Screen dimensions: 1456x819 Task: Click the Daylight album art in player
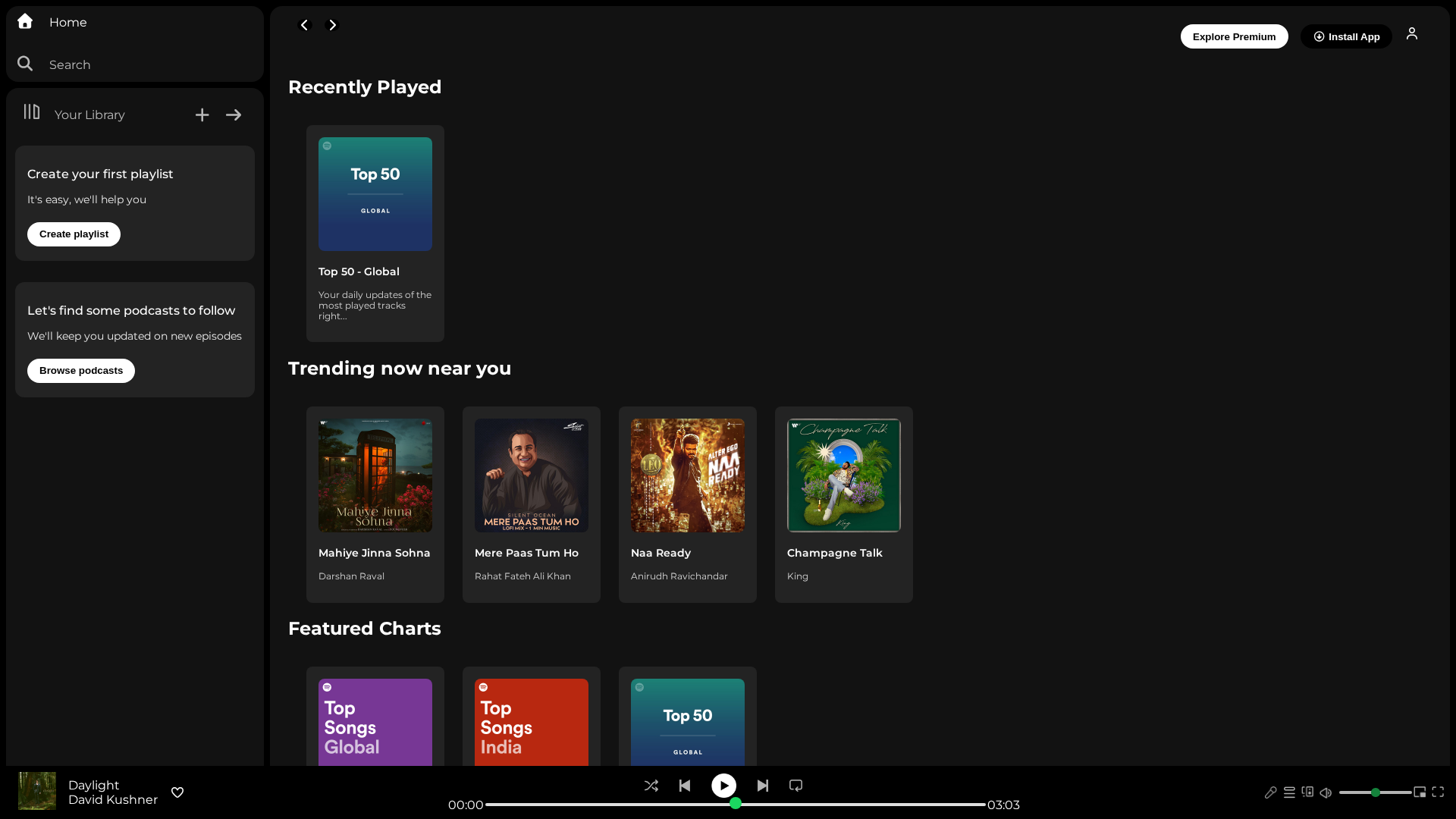coord(37,791)
